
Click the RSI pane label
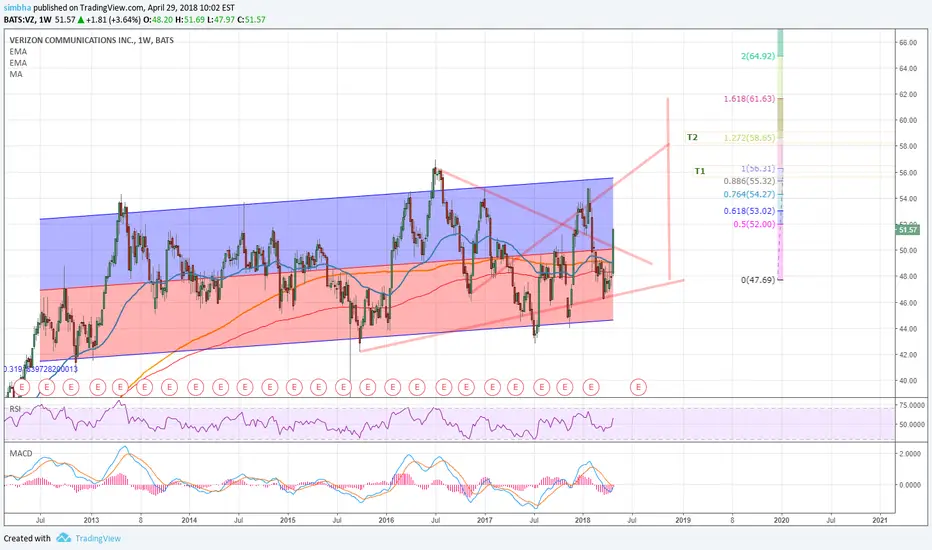tap(15, 409)
